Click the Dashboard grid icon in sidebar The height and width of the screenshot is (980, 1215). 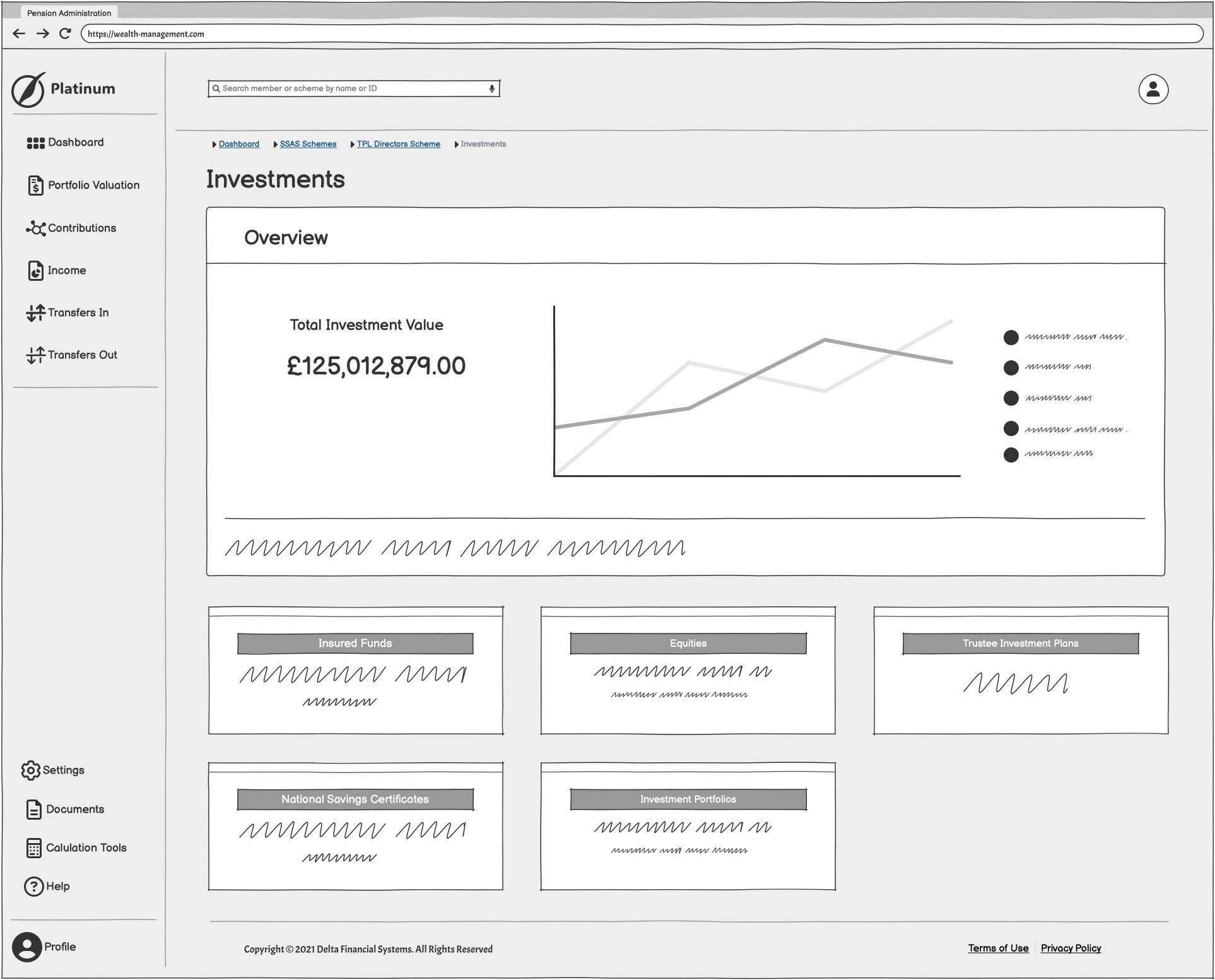coord(35,143)
